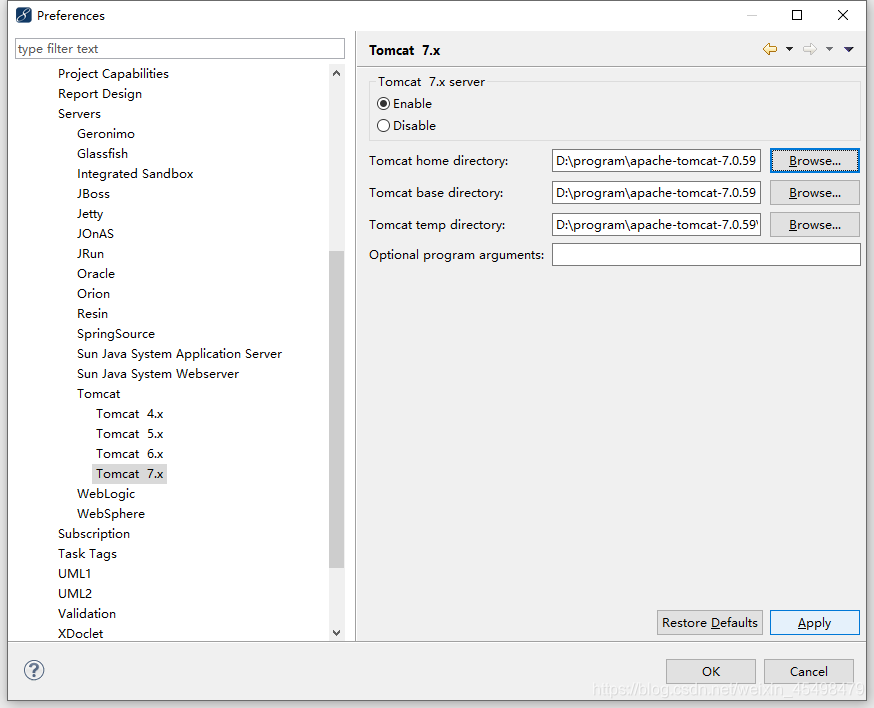Close the Preferences dialog

click(843, 15)
